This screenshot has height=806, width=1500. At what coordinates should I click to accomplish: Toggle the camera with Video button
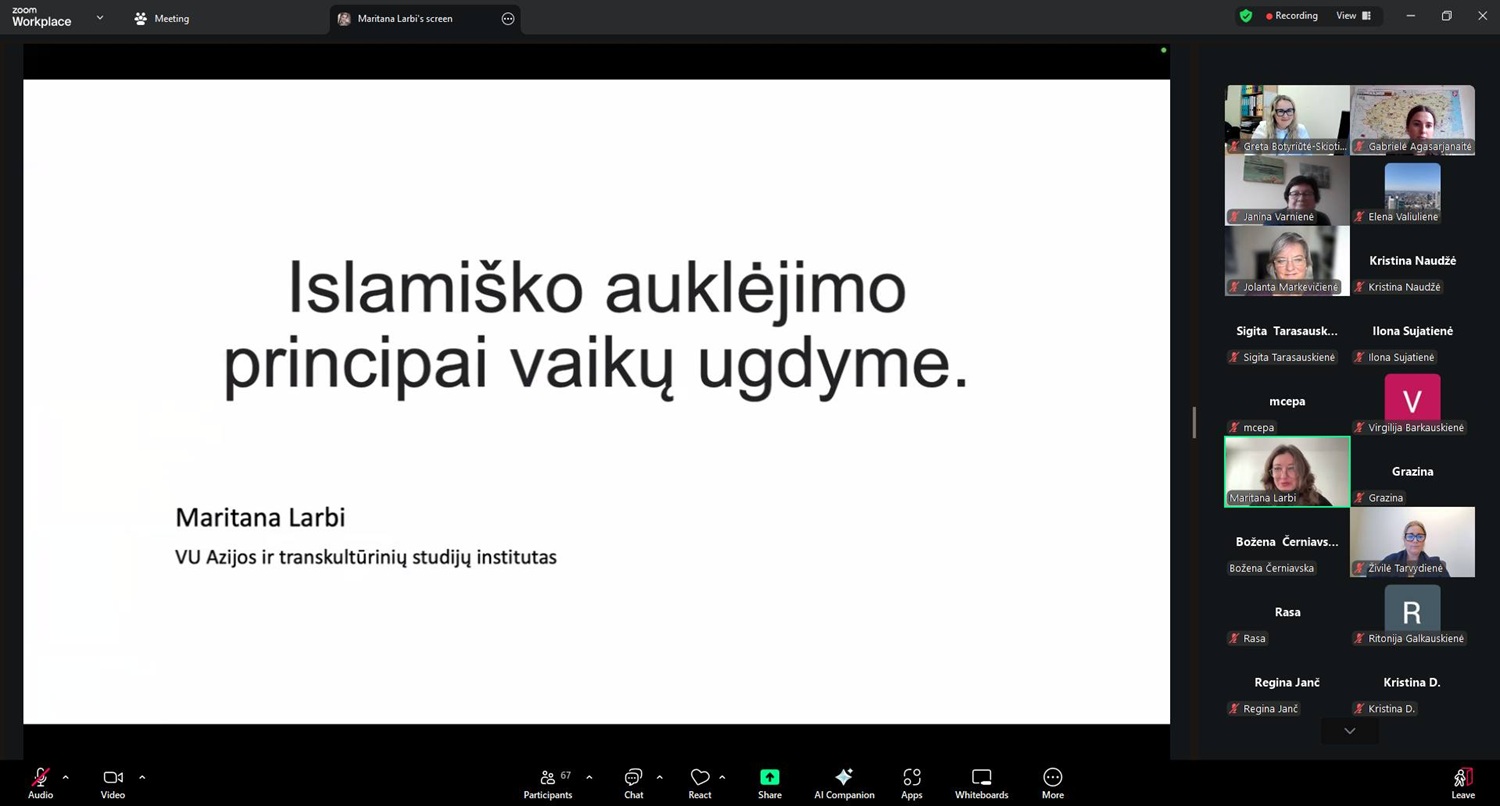113,783
